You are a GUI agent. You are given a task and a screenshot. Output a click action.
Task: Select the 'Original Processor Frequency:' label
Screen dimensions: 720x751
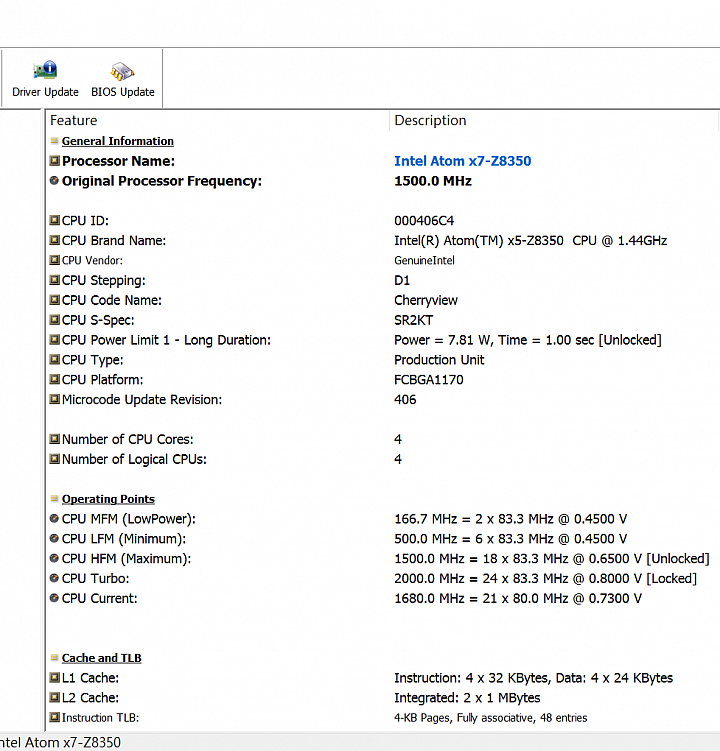pyautogui.click(x=162, y=181)
